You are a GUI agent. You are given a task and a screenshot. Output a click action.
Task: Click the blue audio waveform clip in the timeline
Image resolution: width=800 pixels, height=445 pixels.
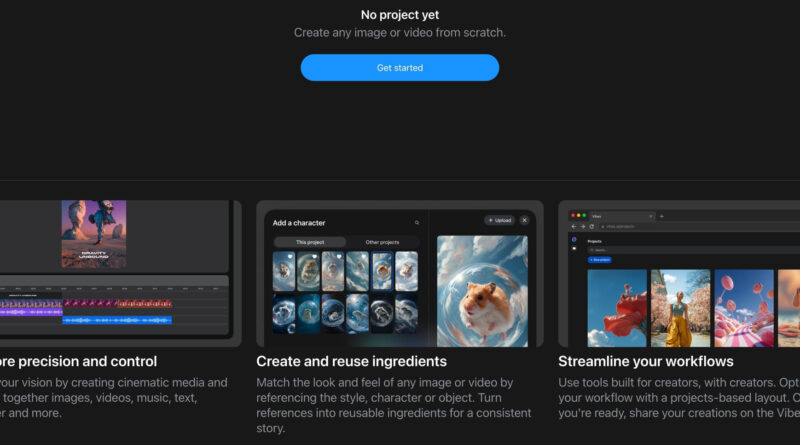[117, 320]
